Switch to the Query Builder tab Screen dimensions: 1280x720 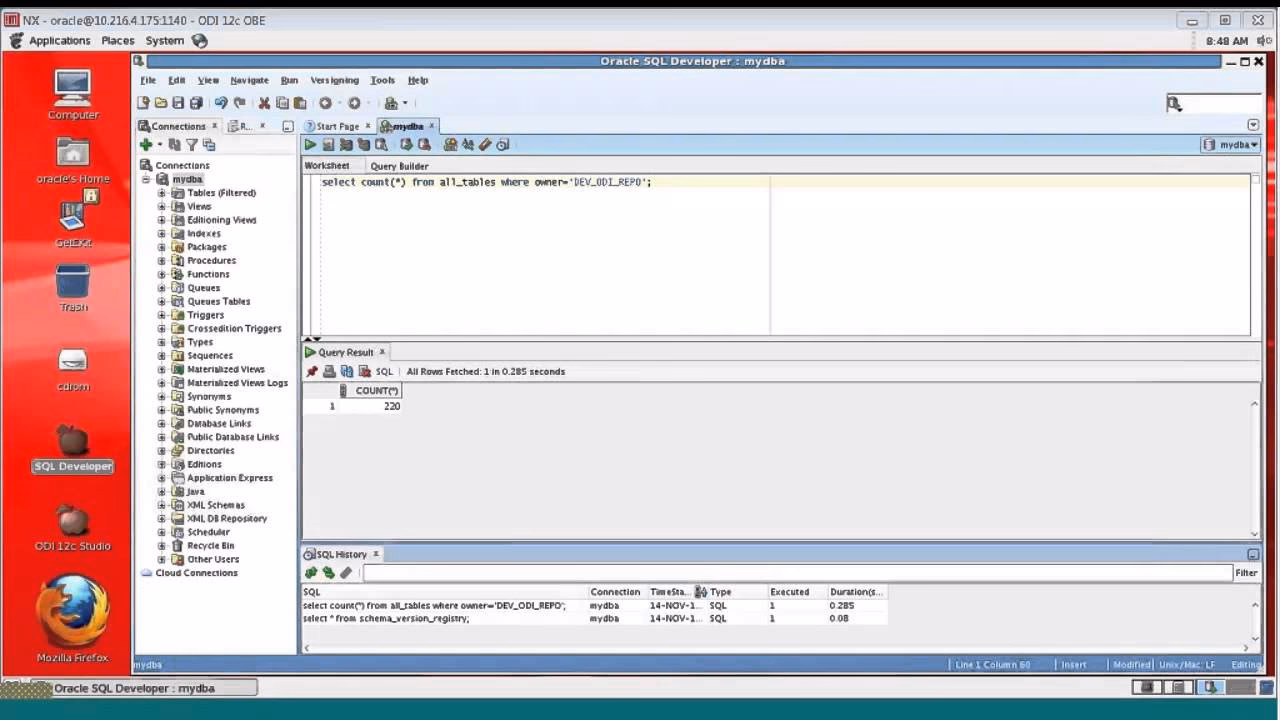pos(399,166)
